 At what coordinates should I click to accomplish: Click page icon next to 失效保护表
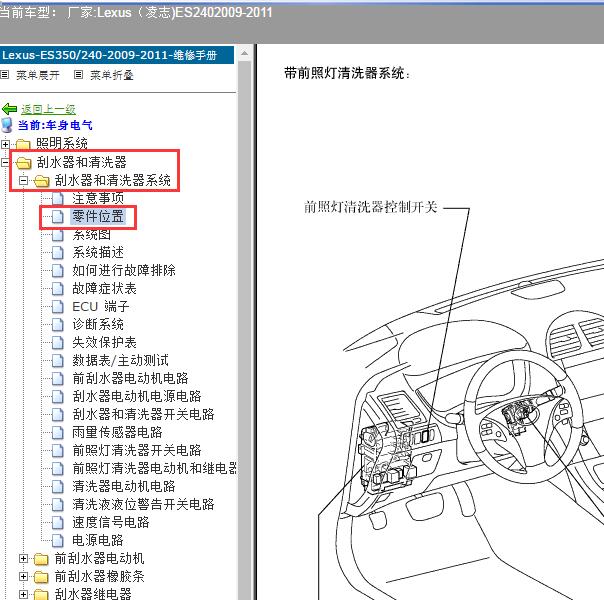pyautogui.click(x=57, y=342)
